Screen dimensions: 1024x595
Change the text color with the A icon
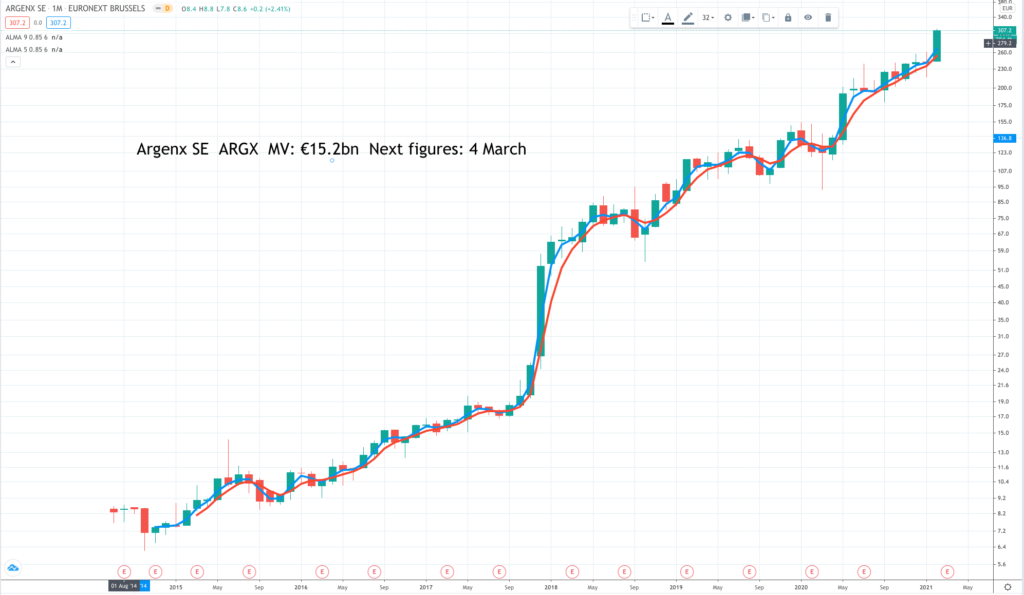(x=667, y=18)
